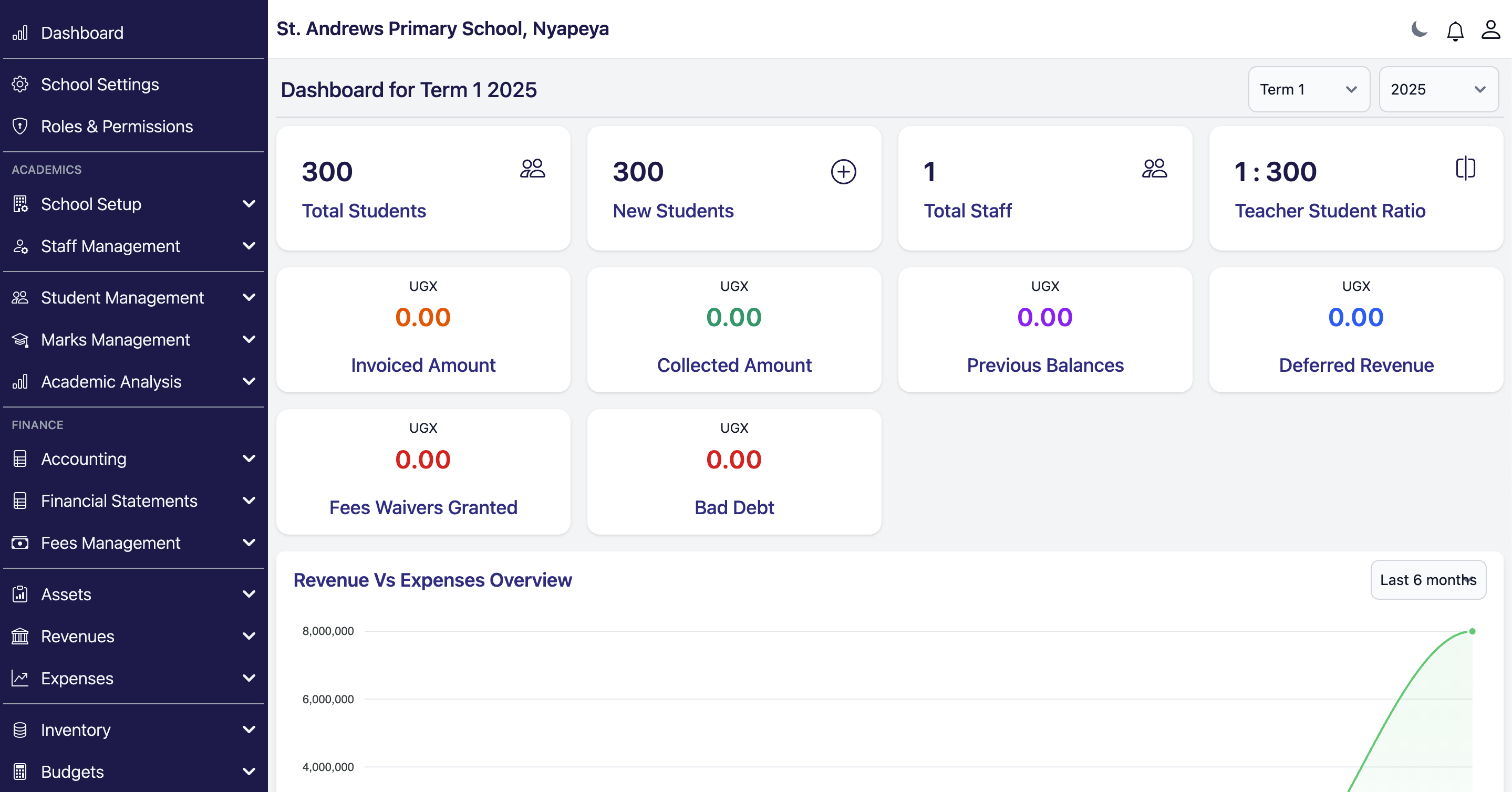This screenshot has width=1512, height=792.
Task: Click the Fees Management cash icon
Action: [20, 543]
